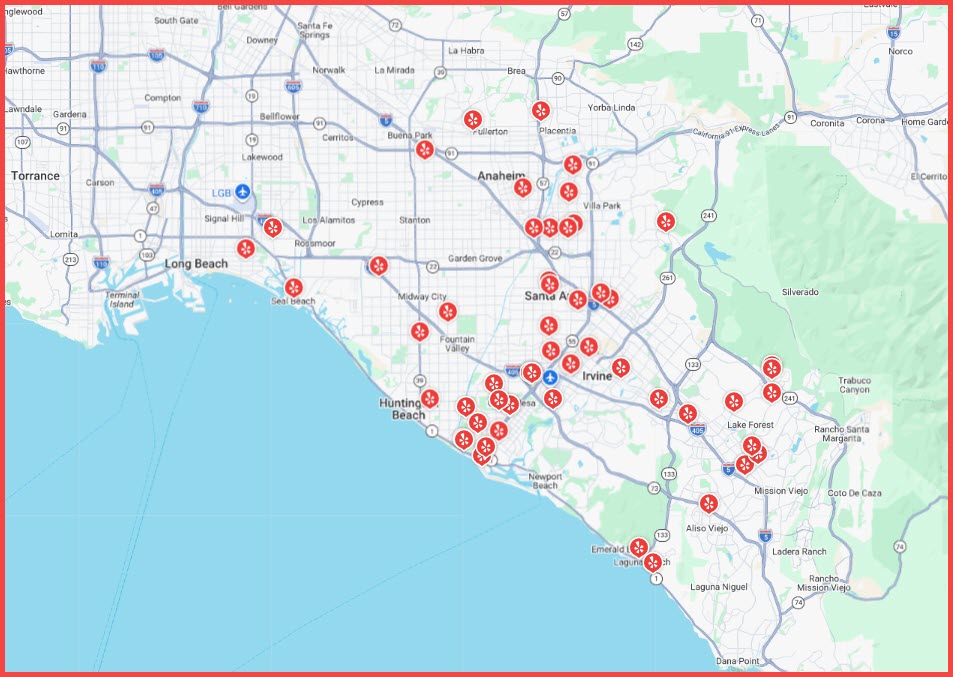Image resolution: width=953 pixels, height=677 pixels.
Task: Click the blue airport icon near Irvine
Action: [549, 377]
